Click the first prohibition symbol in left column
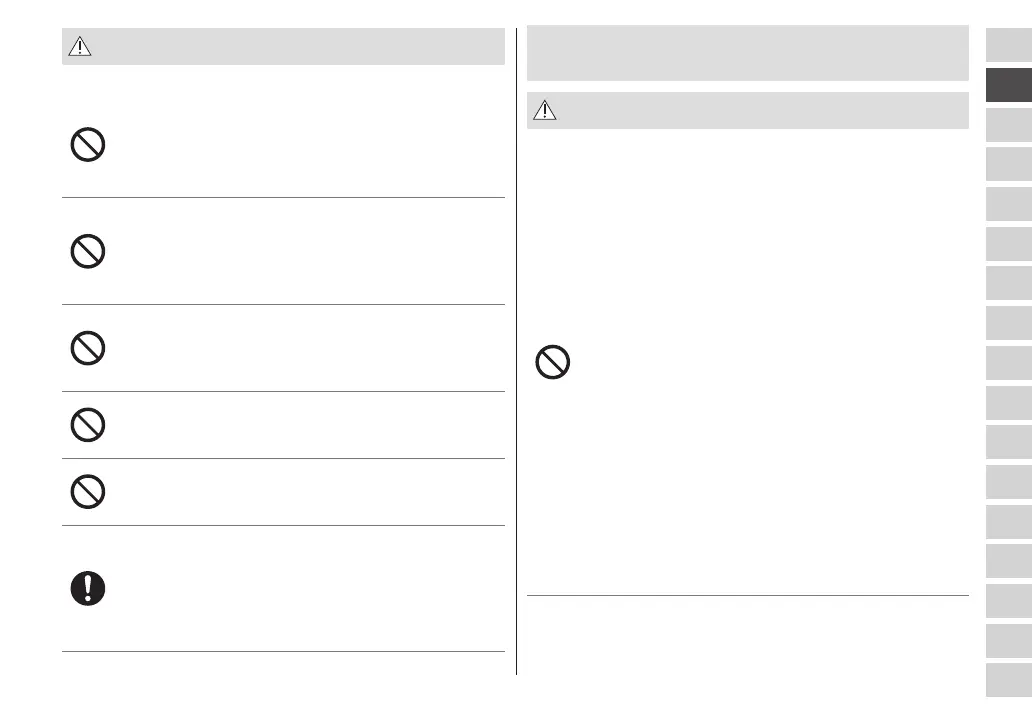The width and height of the screenshot is (1032, 726). 88,148
